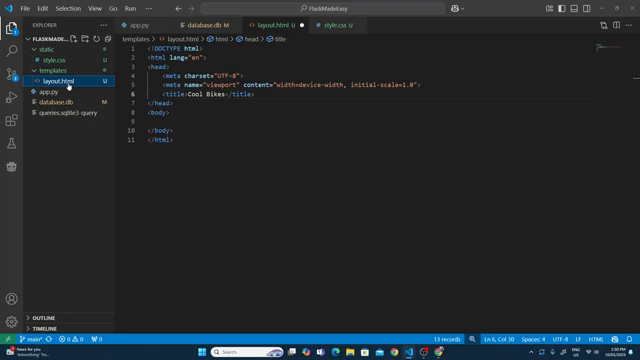Open the Search view in activity bar
Viewport: 640px width, 360px height.
[x=11, y=51]
